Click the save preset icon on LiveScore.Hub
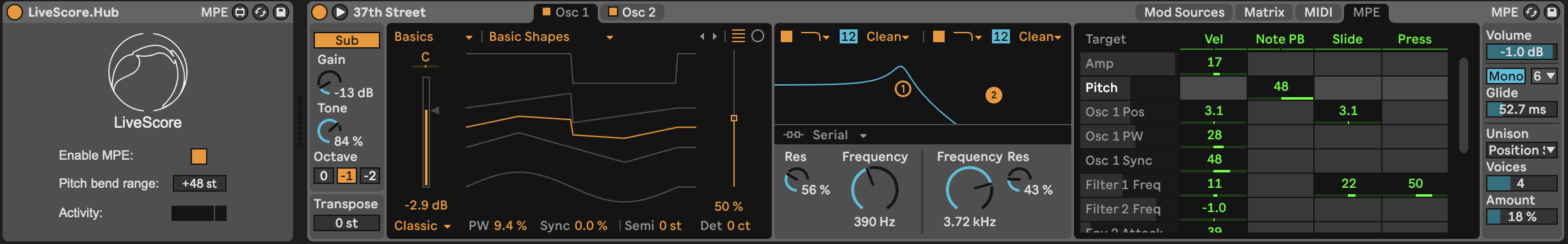Screen dimensions: 1568x244 point(280,12)
